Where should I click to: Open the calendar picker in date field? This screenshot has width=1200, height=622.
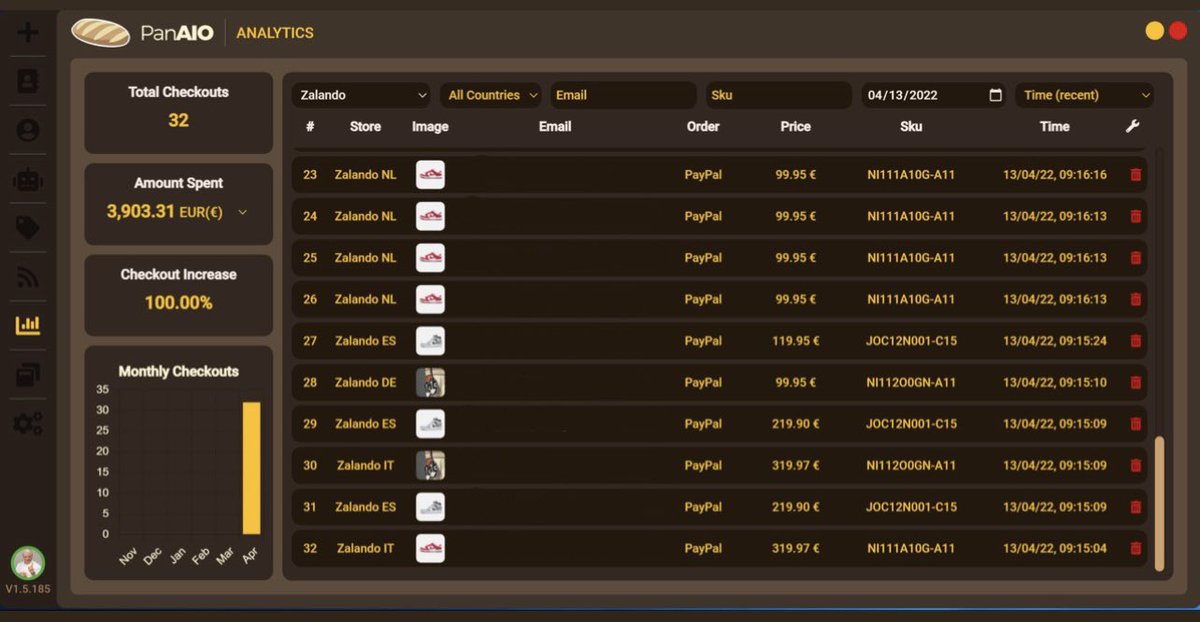[995, 95]
